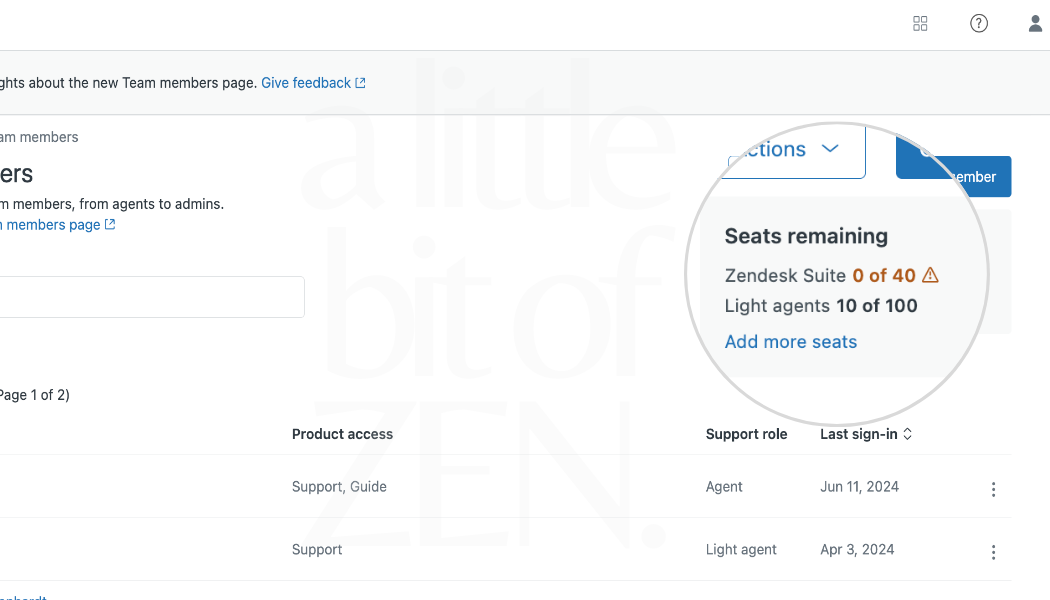The height and width of the screenshot is (600, 1050).
Task: Click the Product access column header
Action: [342, 434]
